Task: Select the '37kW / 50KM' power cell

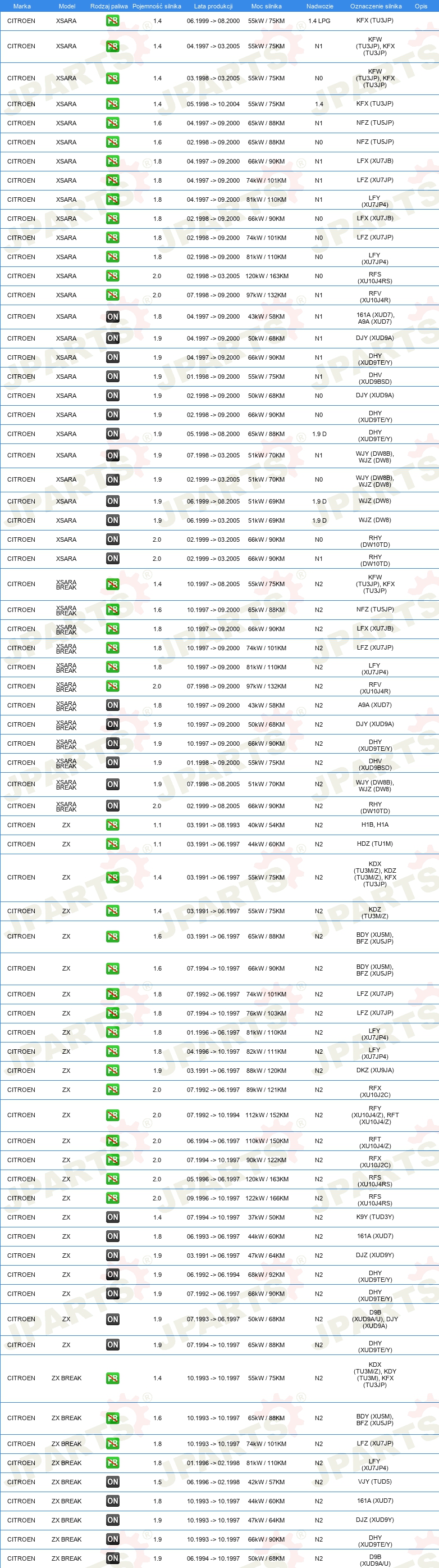Action: 266,1217
